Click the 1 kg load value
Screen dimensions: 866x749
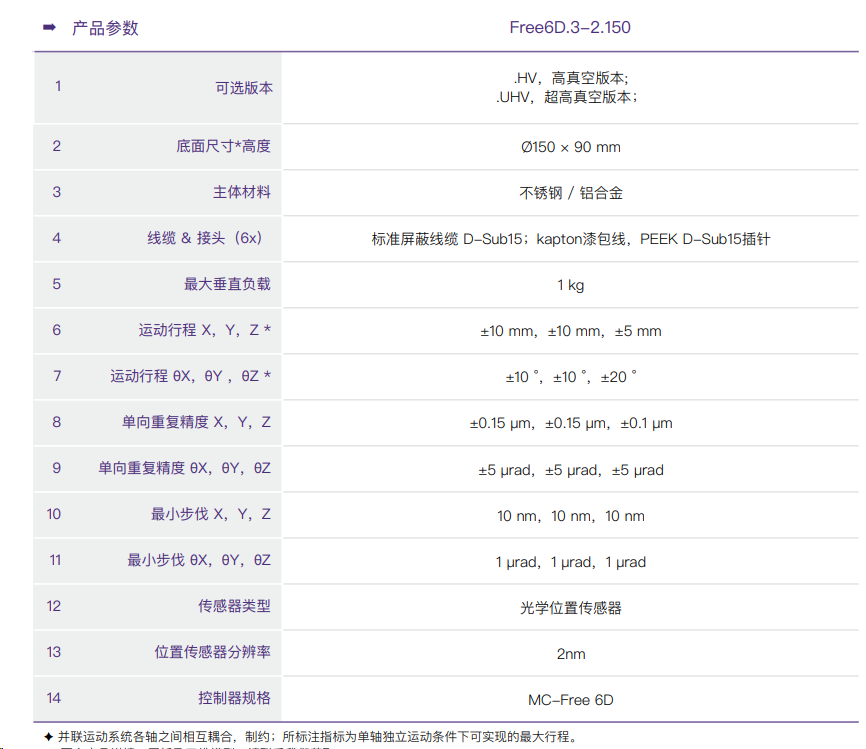click(570, 285)
